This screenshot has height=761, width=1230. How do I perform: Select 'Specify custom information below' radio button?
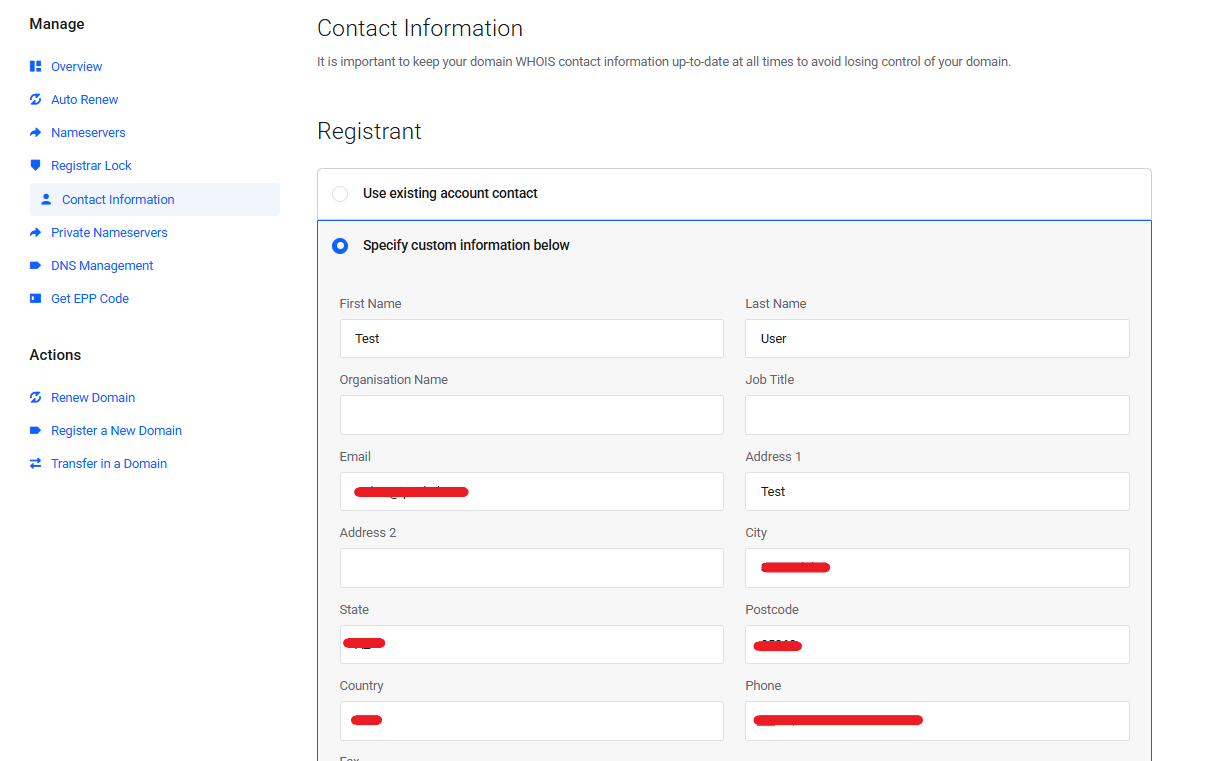(340, 246)
